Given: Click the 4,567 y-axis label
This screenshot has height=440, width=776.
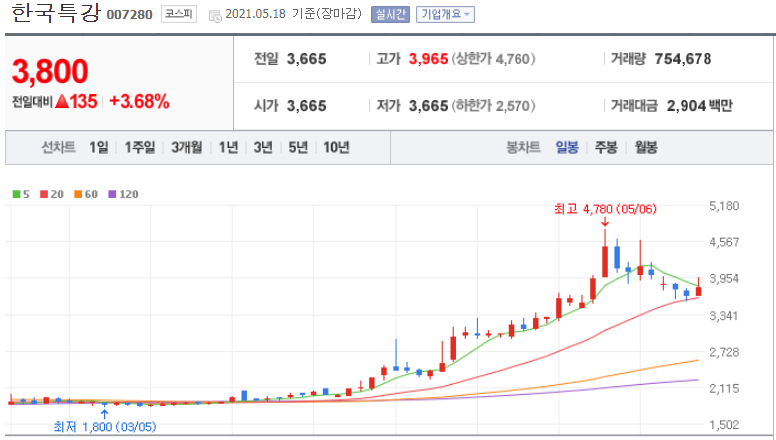Looking at the screenshot, I should 724,242.
